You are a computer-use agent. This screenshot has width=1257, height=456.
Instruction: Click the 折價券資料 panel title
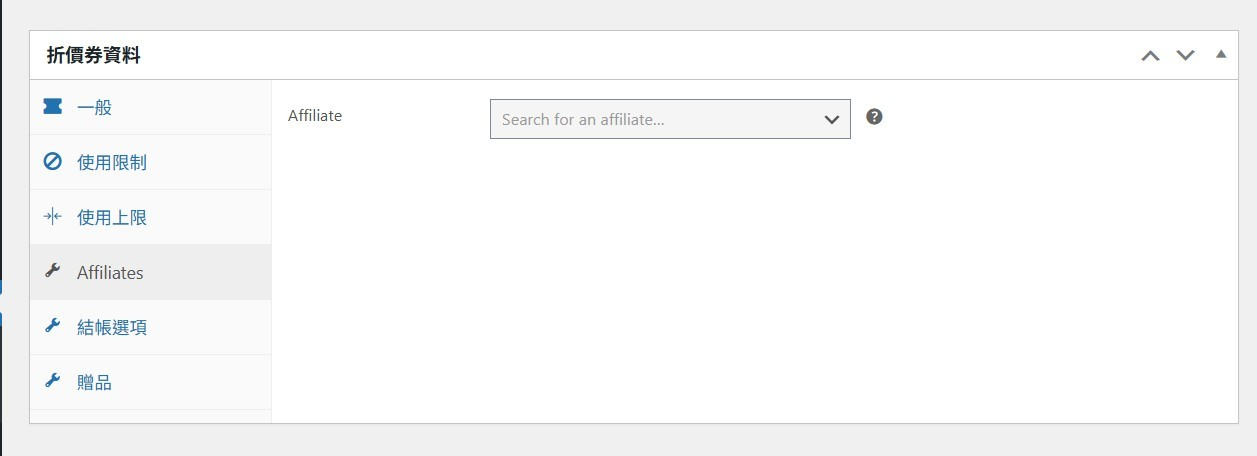(94, 56)
